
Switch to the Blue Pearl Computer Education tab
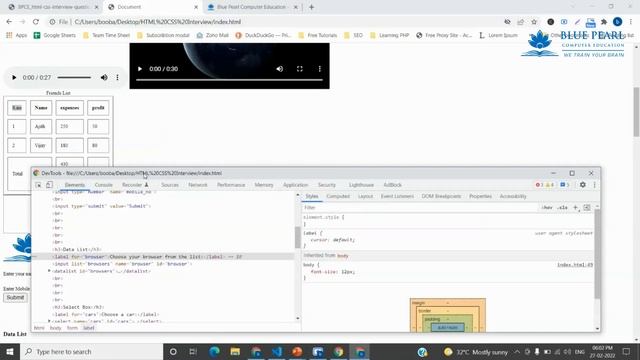point(252,7)
